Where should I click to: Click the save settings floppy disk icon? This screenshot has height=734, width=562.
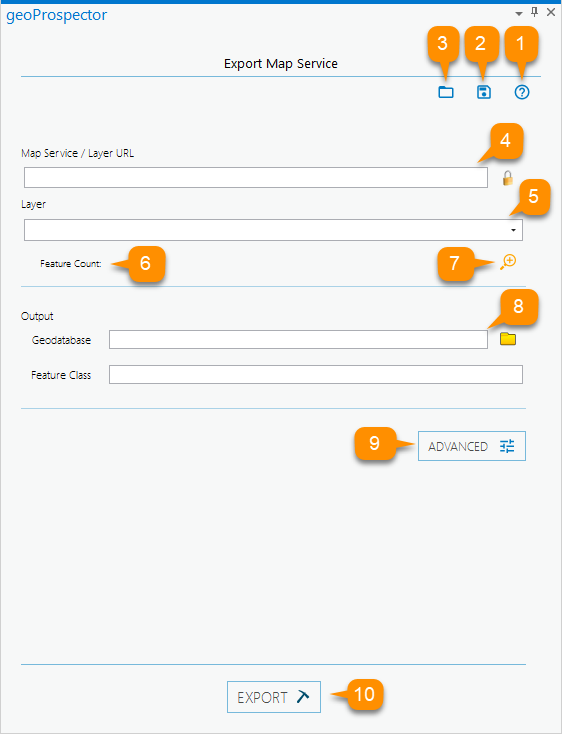pyautogui.click(x=483, y=92)
